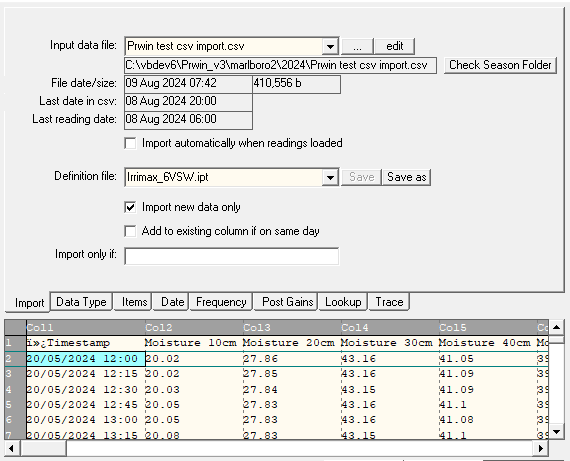Select the 20.03 cell
The height and width of the screenshot is (461, 570).
point(194,390)
